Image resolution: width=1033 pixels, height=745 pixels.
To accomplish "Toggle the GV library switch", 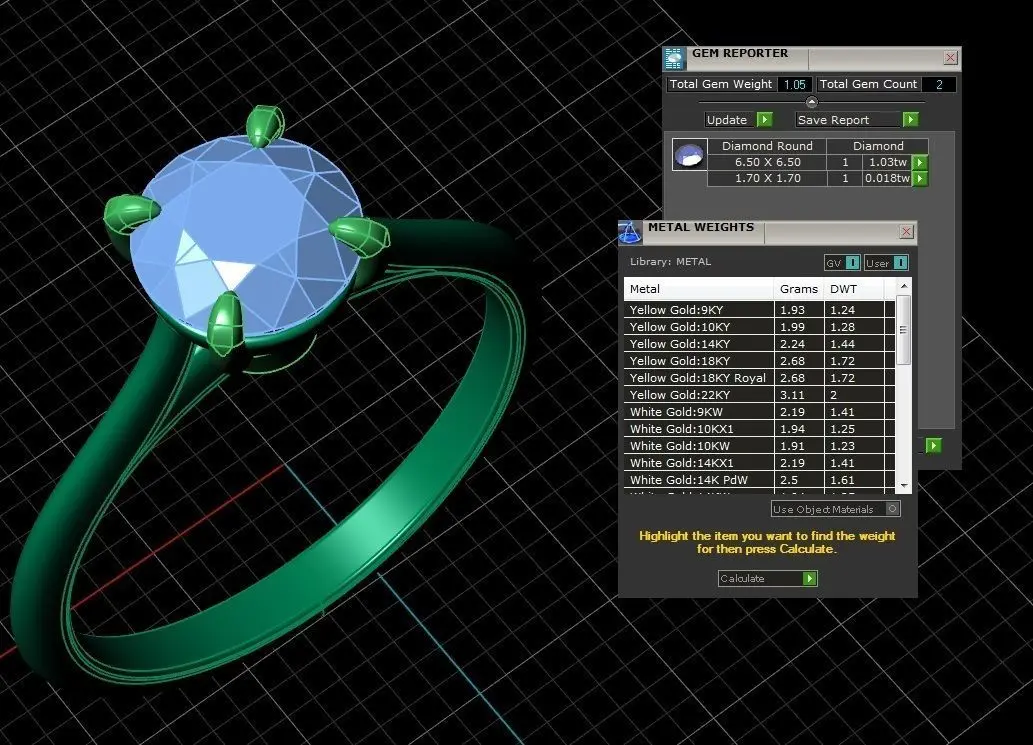I will pos(852,263).
